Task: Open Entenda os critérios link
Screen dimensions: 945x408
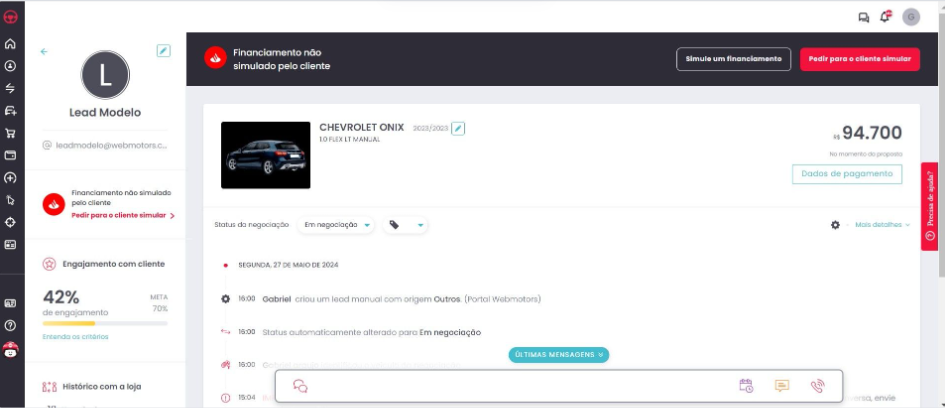Action: tap(75, 337)
